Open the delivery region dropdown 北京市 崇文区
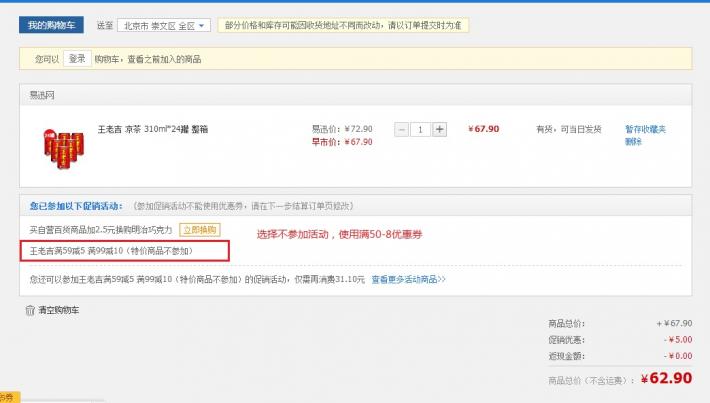 [x=164, y=25]
